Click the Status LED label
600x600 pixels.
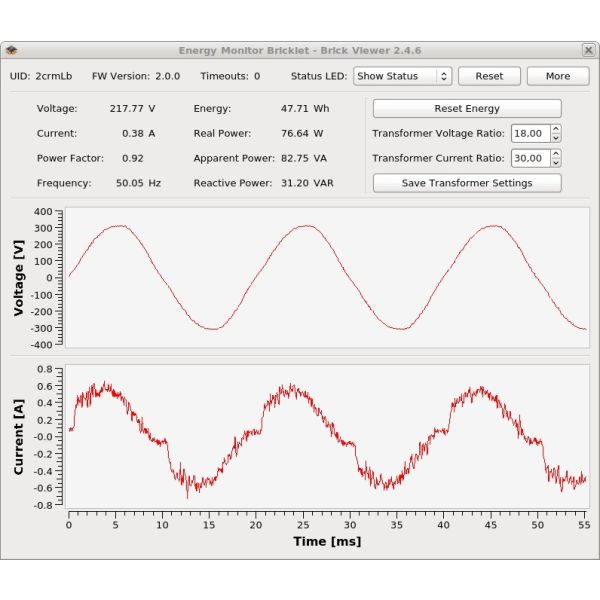click(x=319, y=76)
